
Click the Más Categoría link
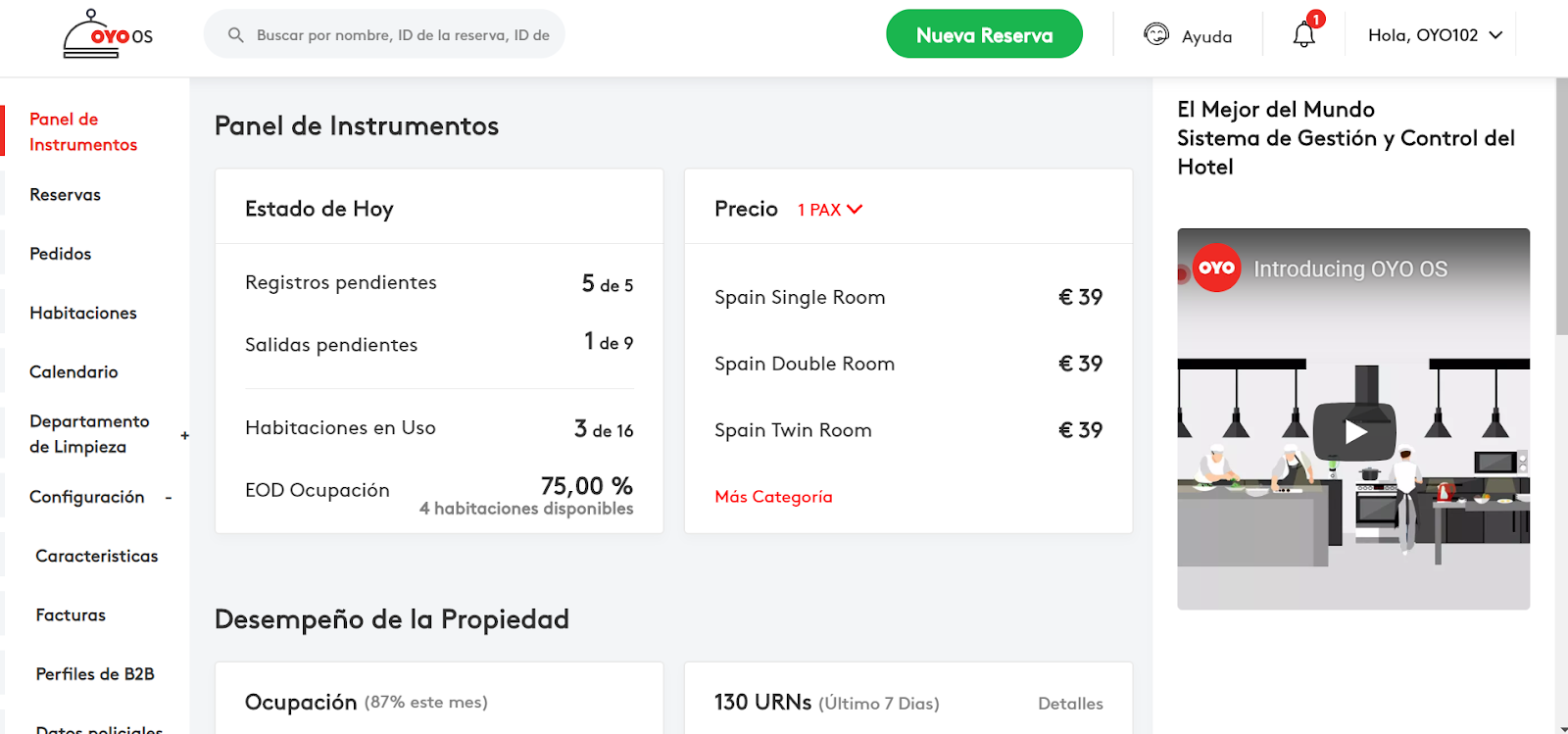[773, 497]
